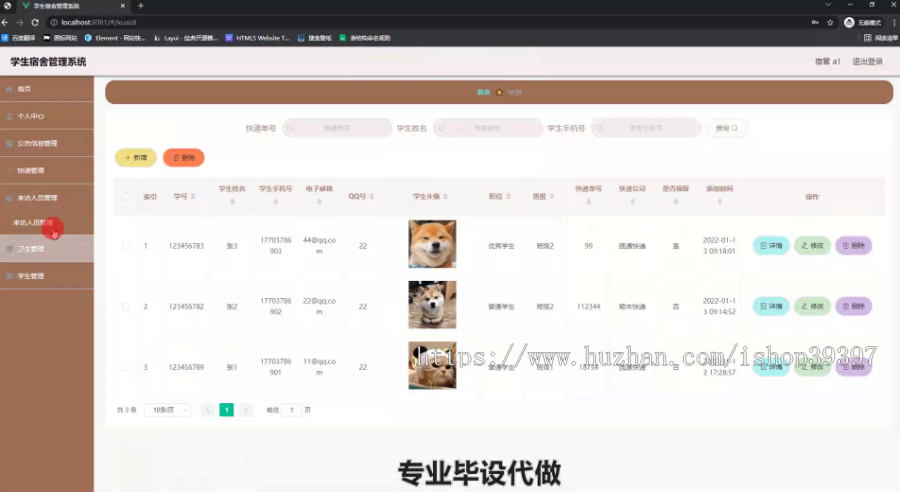Click the 宿管 a1 user label

827,61
